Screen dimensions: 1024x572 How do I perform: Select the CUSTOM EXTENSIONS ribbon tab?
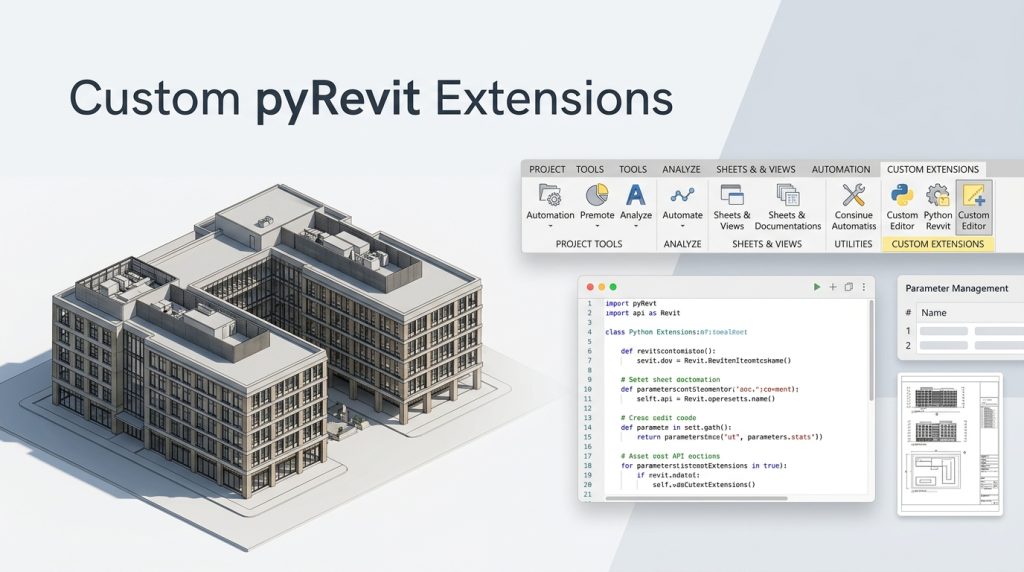coord(933,169)
